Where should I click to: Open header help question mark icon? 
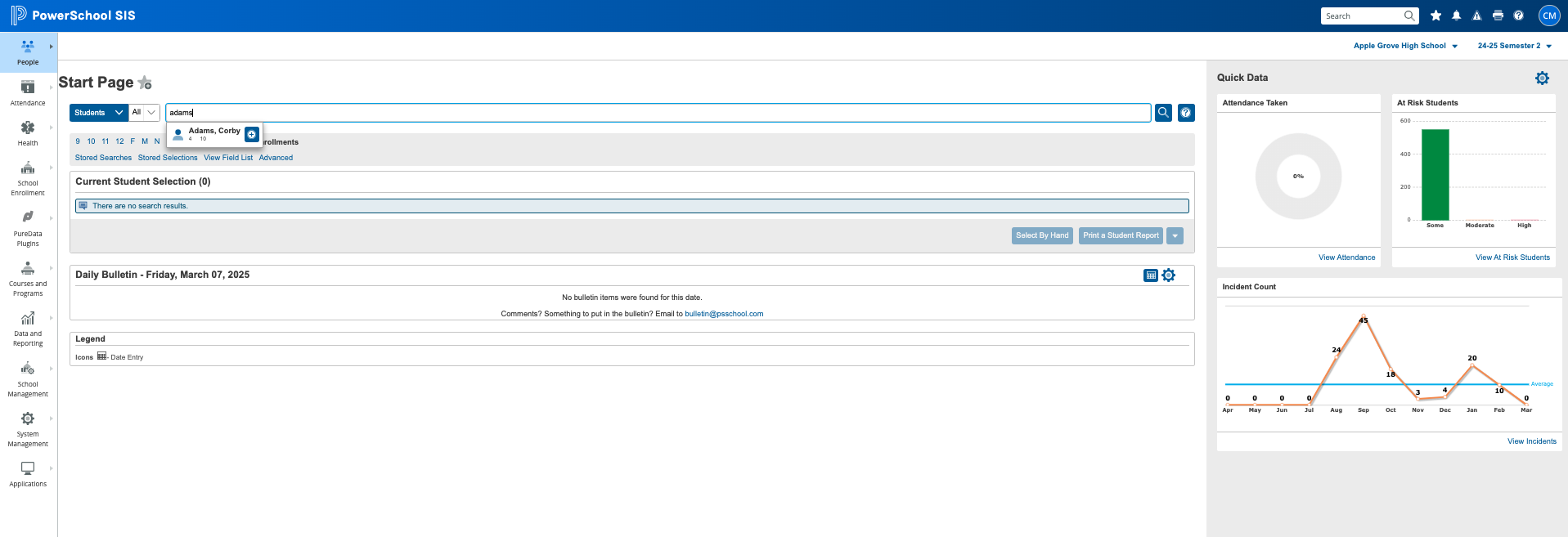(1518, 16)
